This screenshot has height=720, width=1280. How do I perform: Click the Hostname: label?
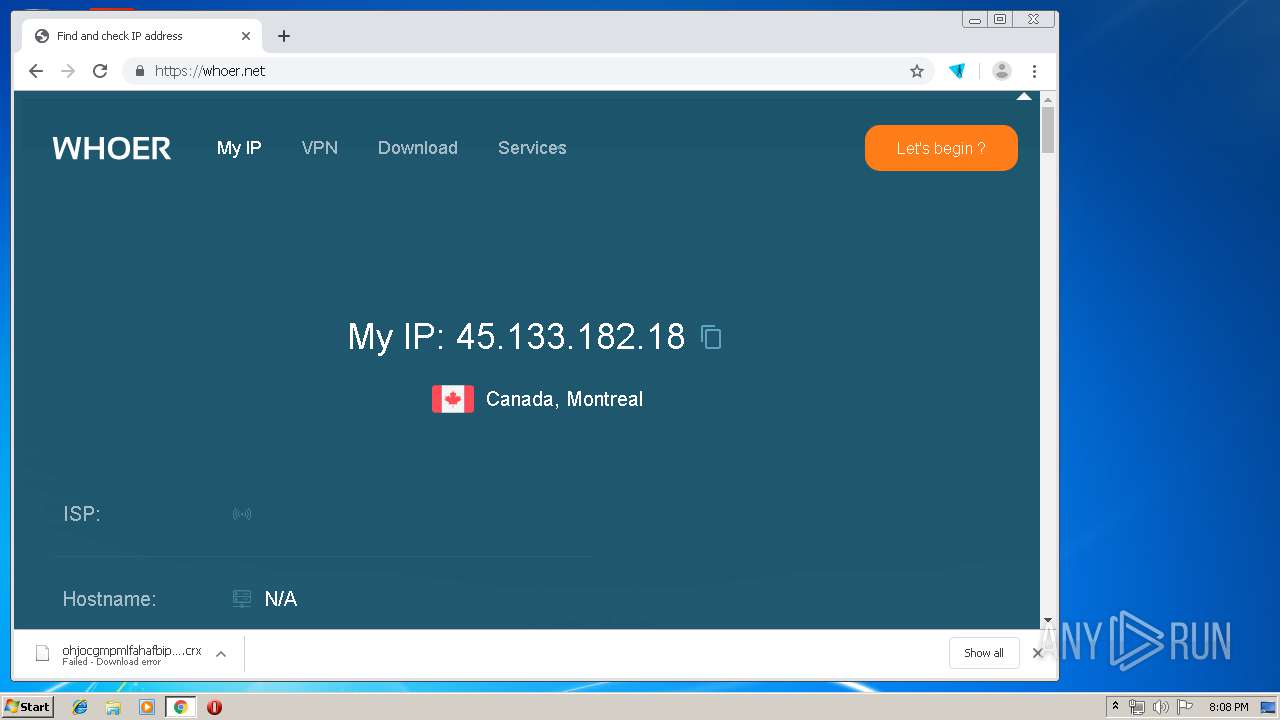click(x=109, y=599)
